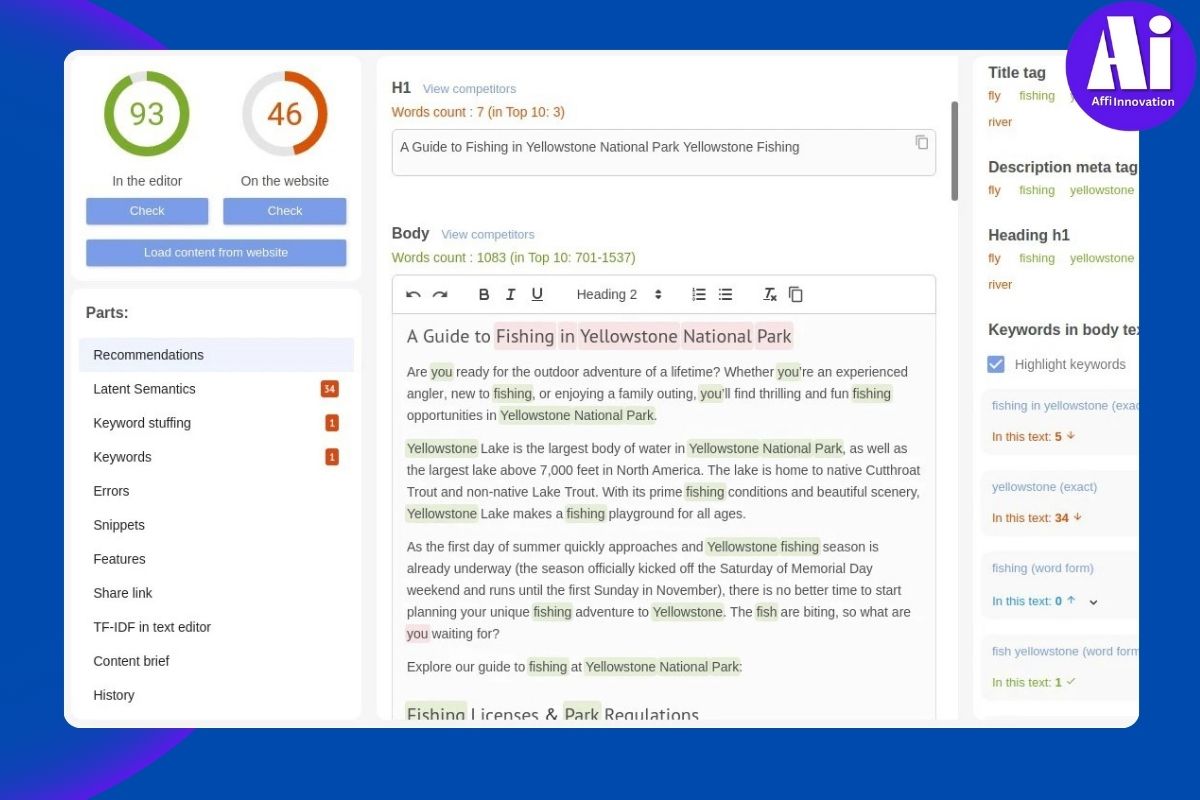Copy the H1 field text

point(921,142)
